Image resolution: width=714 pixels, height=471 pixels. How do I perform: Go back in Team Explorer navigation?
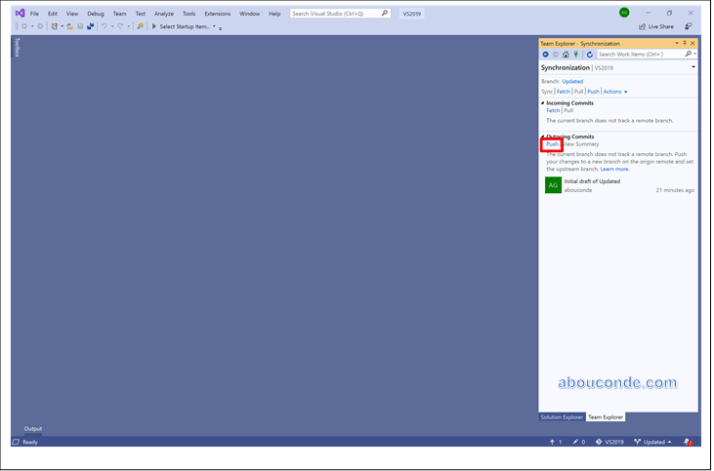tap(546, 54)
